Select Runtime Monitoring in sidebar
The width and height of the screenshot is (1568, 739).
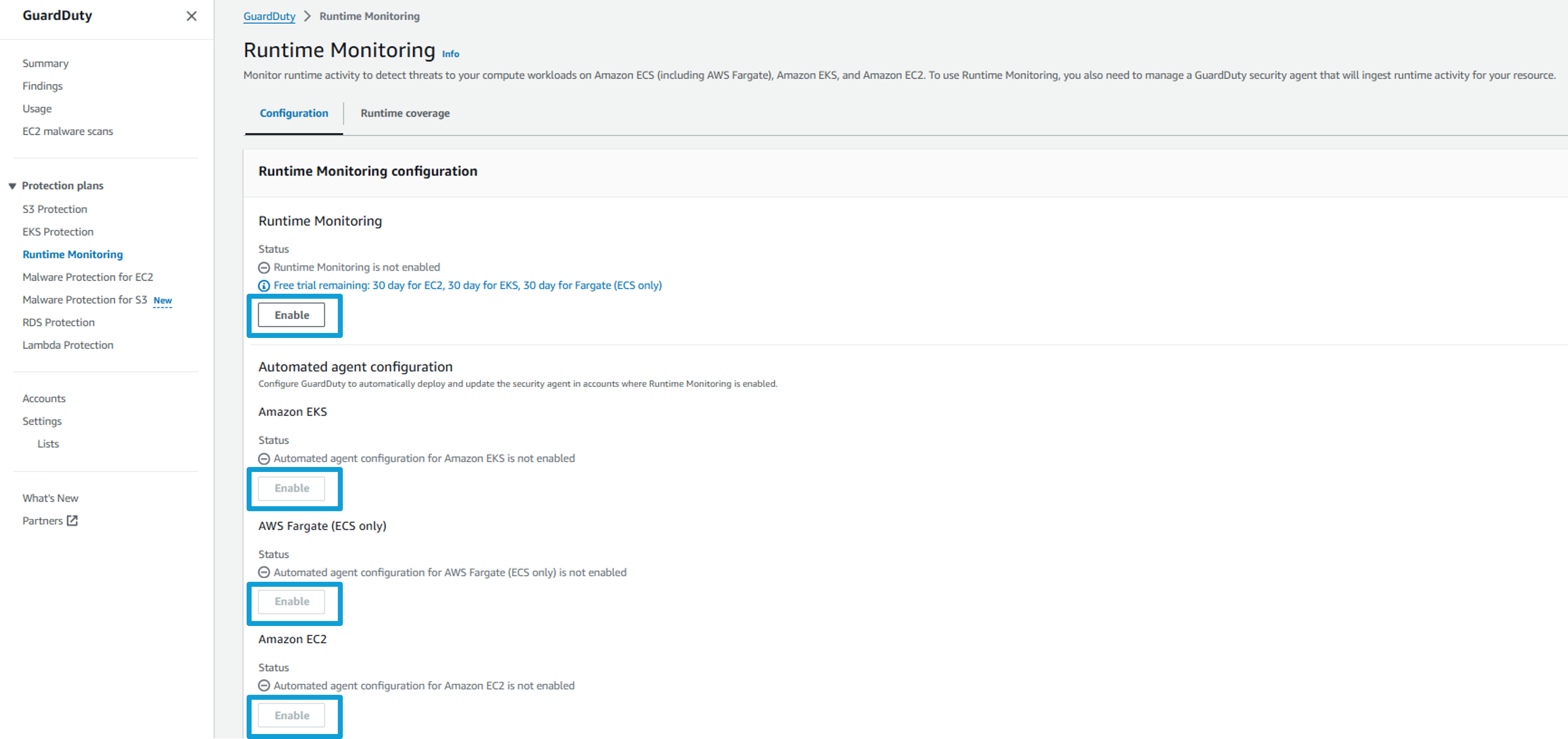point(72,254)
